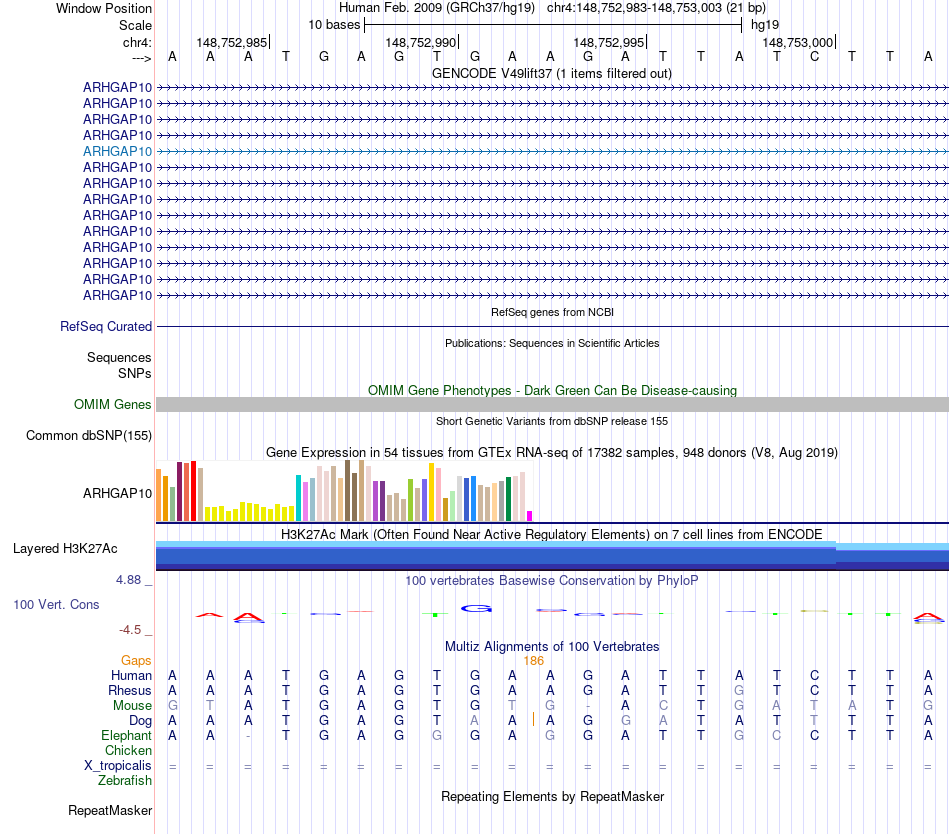Select the Rhesus alignment row label
Image resolution: width=950 pixels, height=834 pixels.
pos(130,690)
